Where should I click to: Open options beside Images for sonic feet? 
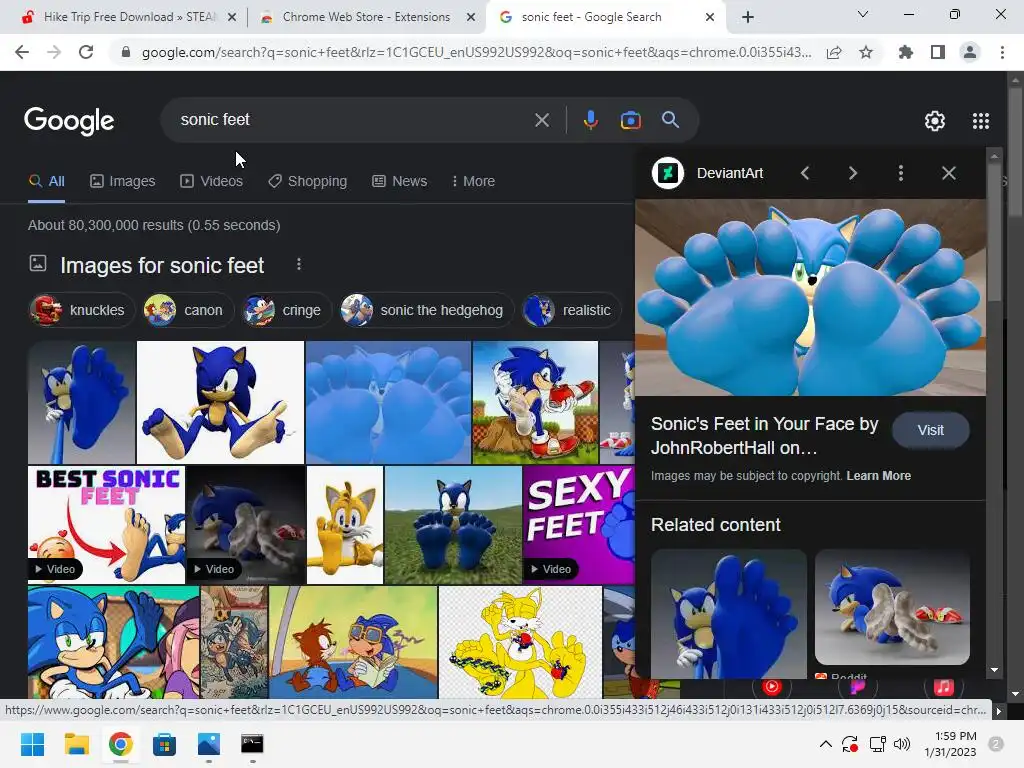coord(298,264)
